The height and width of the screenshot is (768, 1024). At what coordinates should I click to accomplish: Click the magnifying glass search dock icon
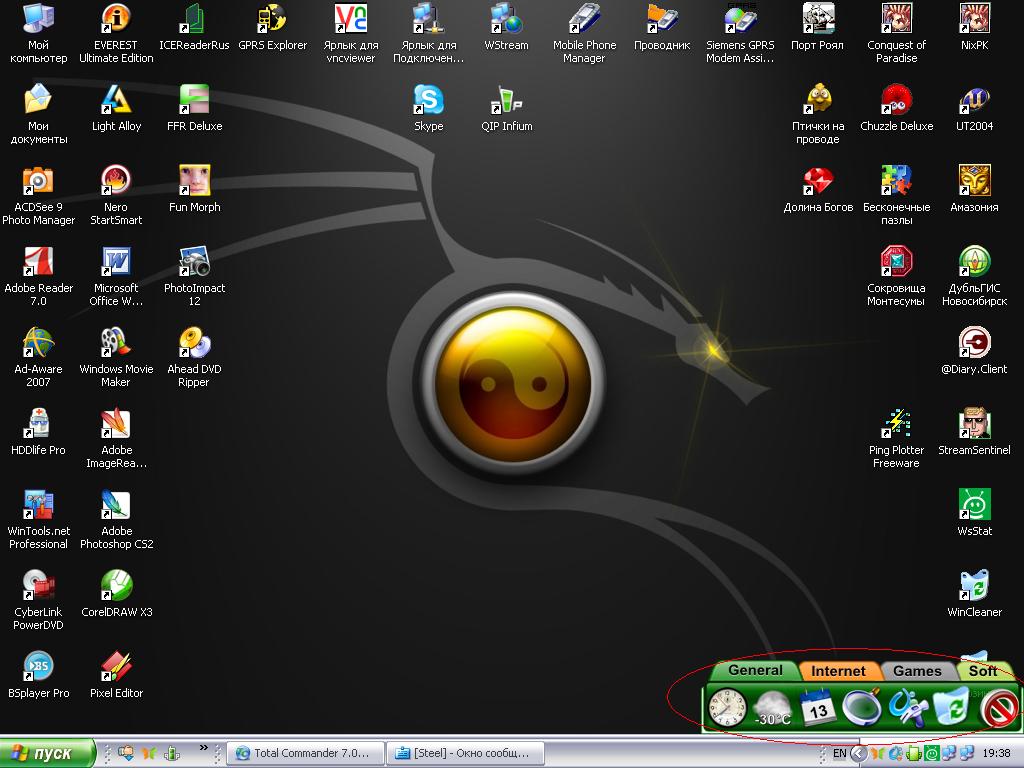pyautogui.click(x=861, y=708)
